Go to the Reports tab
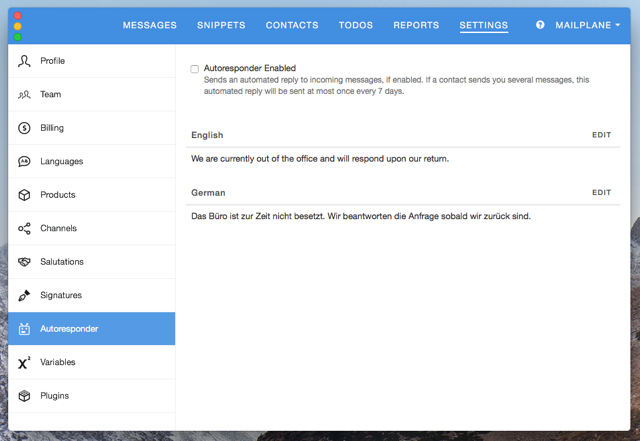Viewport: 640px width, 441px height. (x=416, y=25)
